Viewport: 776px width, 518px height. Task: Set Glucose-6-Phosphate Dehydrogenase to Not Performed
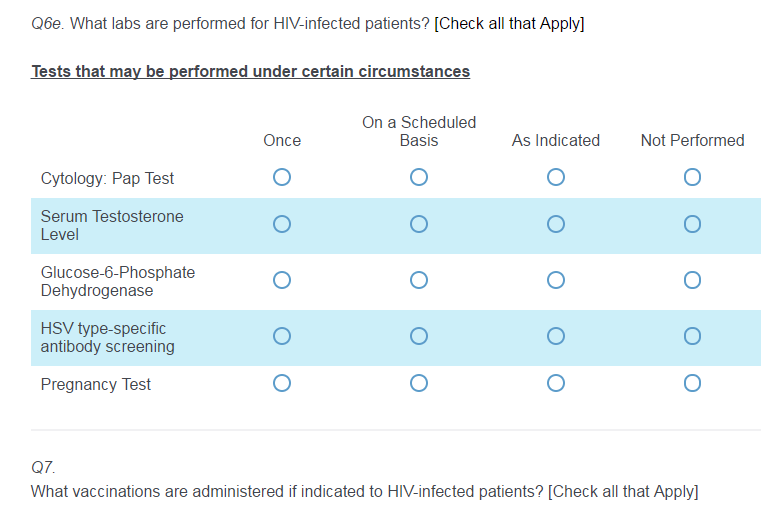point(692,281)
